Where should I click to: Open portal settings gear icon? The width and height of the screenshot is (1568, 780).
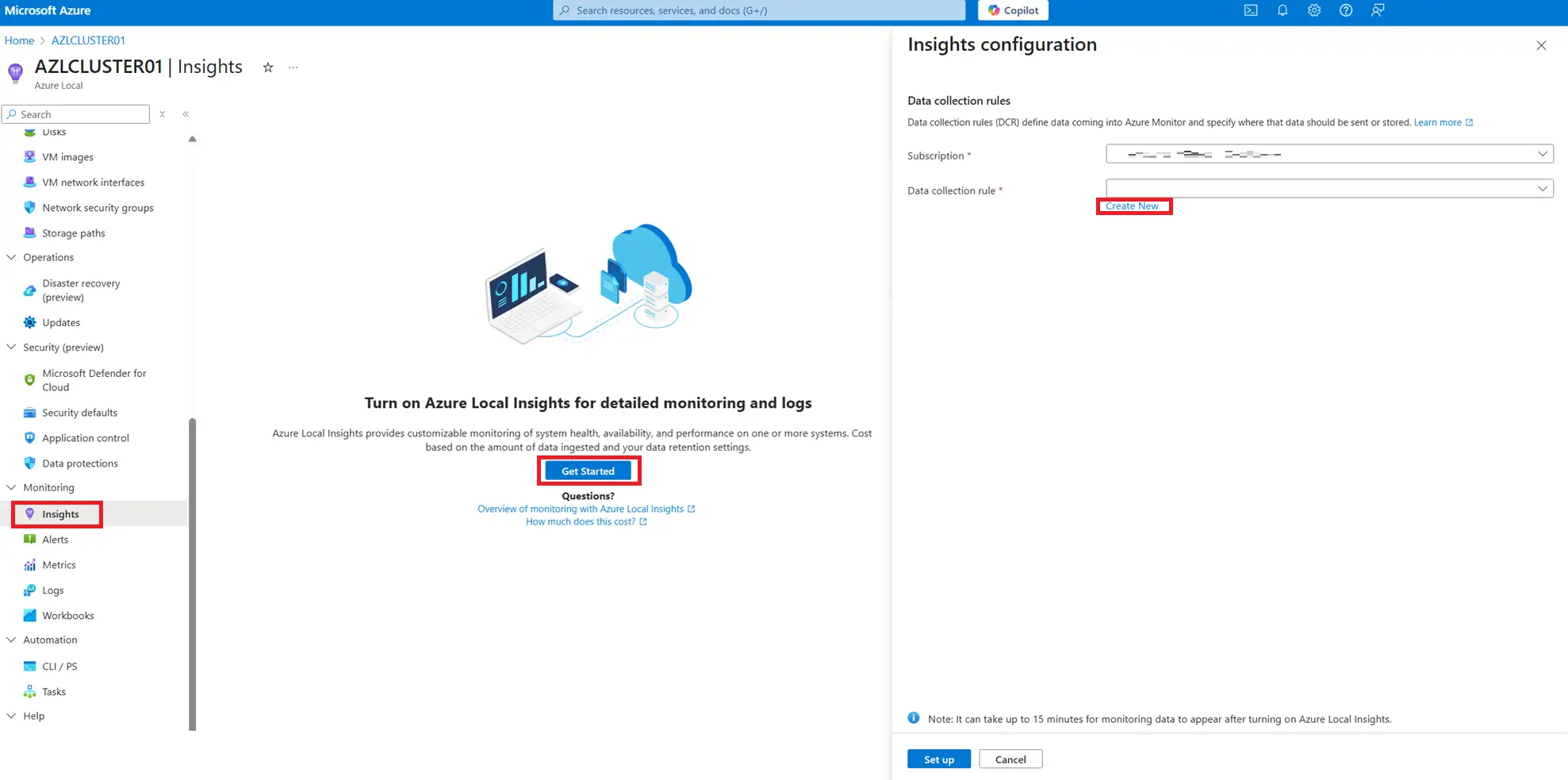point(1313,10)
